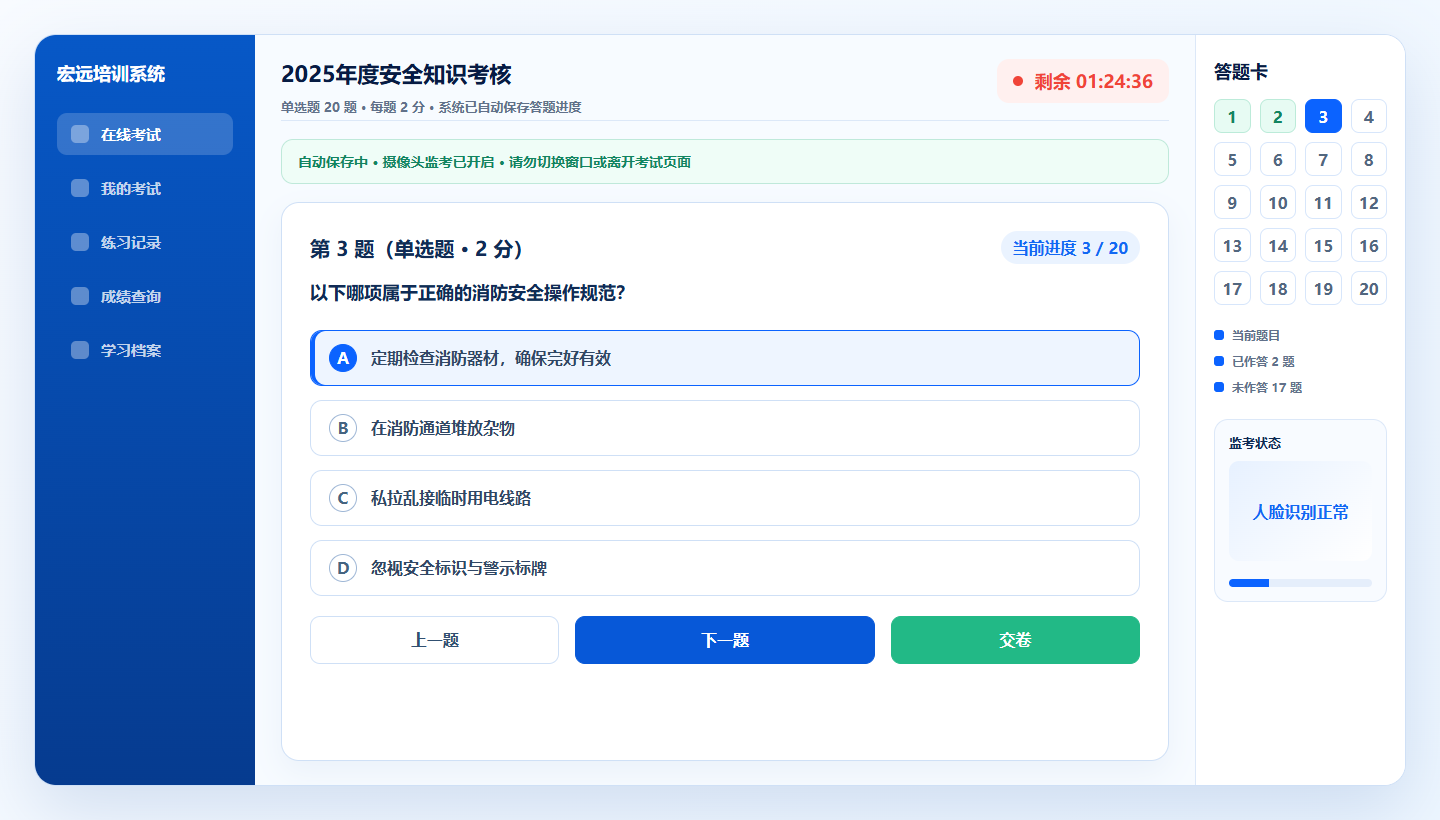1440x820 pixels.
Task: Jump to question 2 in answer card
Action: [1278, 116]
